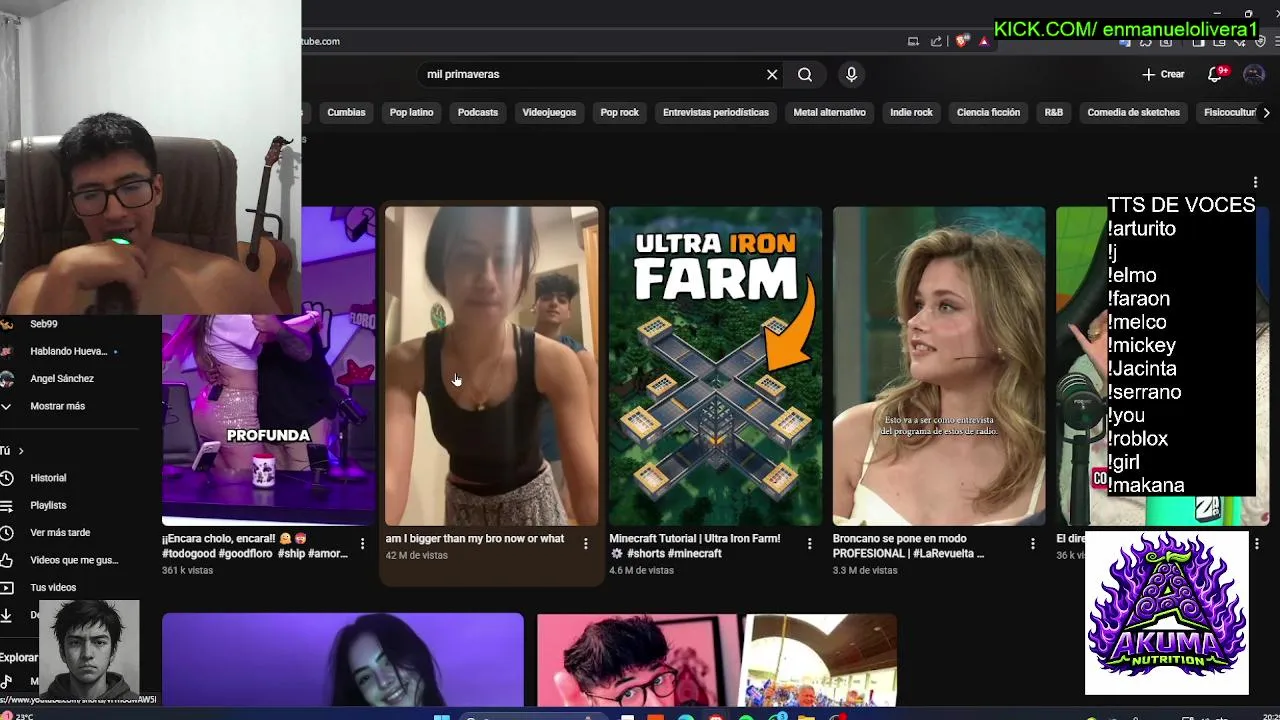Select the Podcasts filter chip
1280x720 pixels.
[x=477, y=112]
